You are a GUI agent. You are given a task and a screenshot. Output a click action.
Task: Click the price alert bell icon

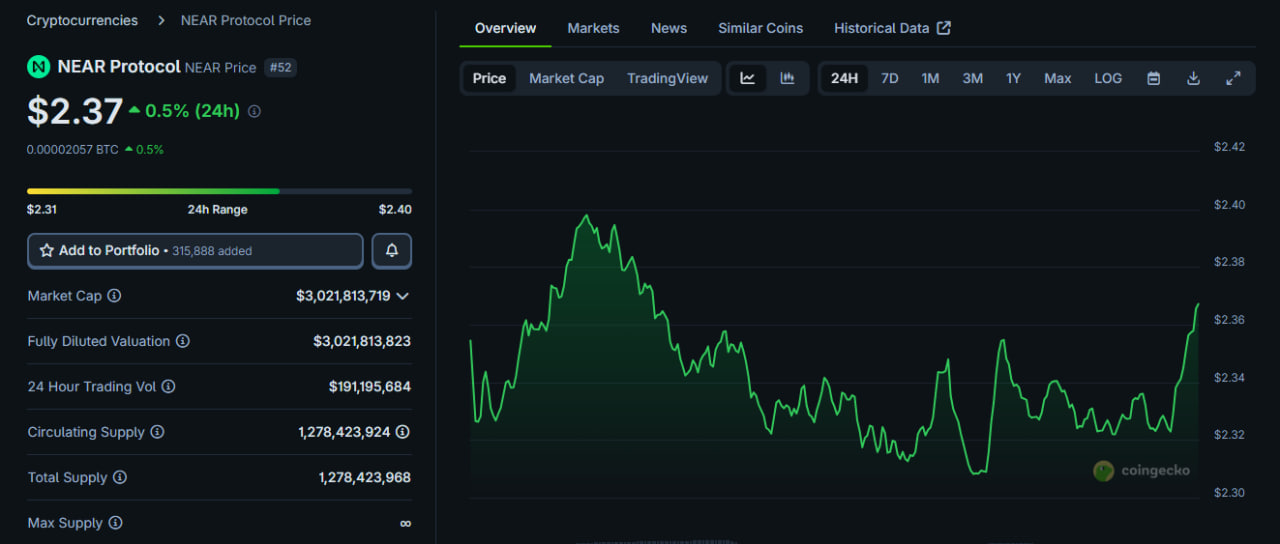(x=392, y=251)
